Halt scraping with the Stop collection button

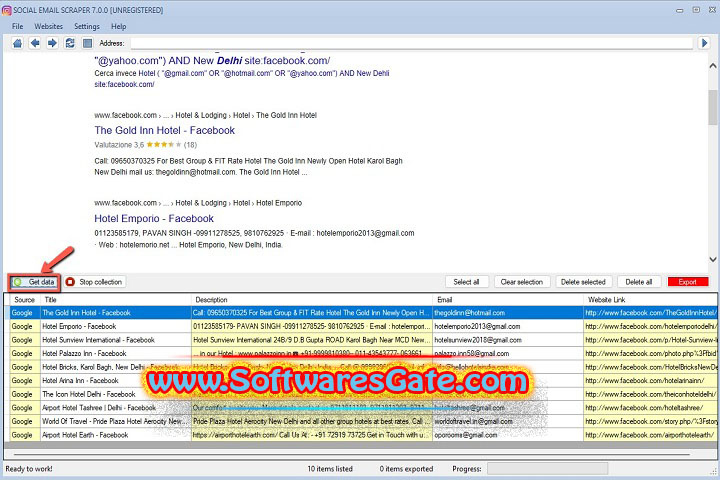tap(95, 282)
